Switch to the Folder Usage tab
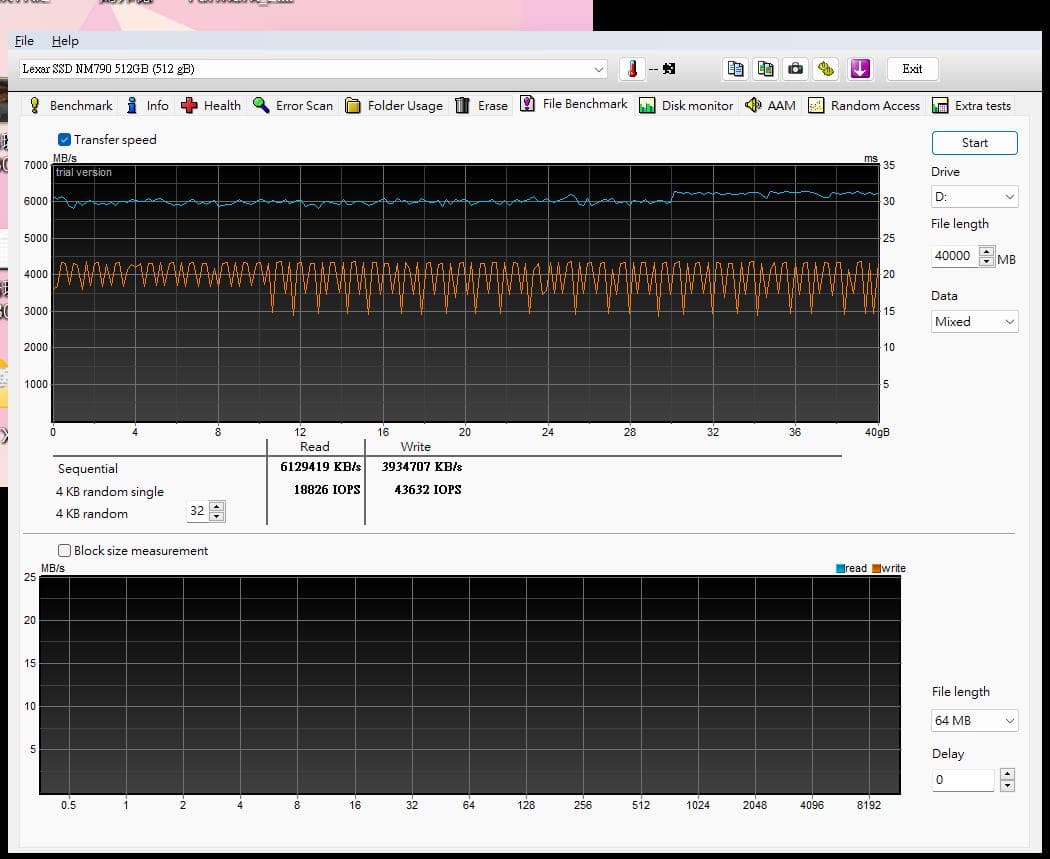 click(x=394, y=105)
